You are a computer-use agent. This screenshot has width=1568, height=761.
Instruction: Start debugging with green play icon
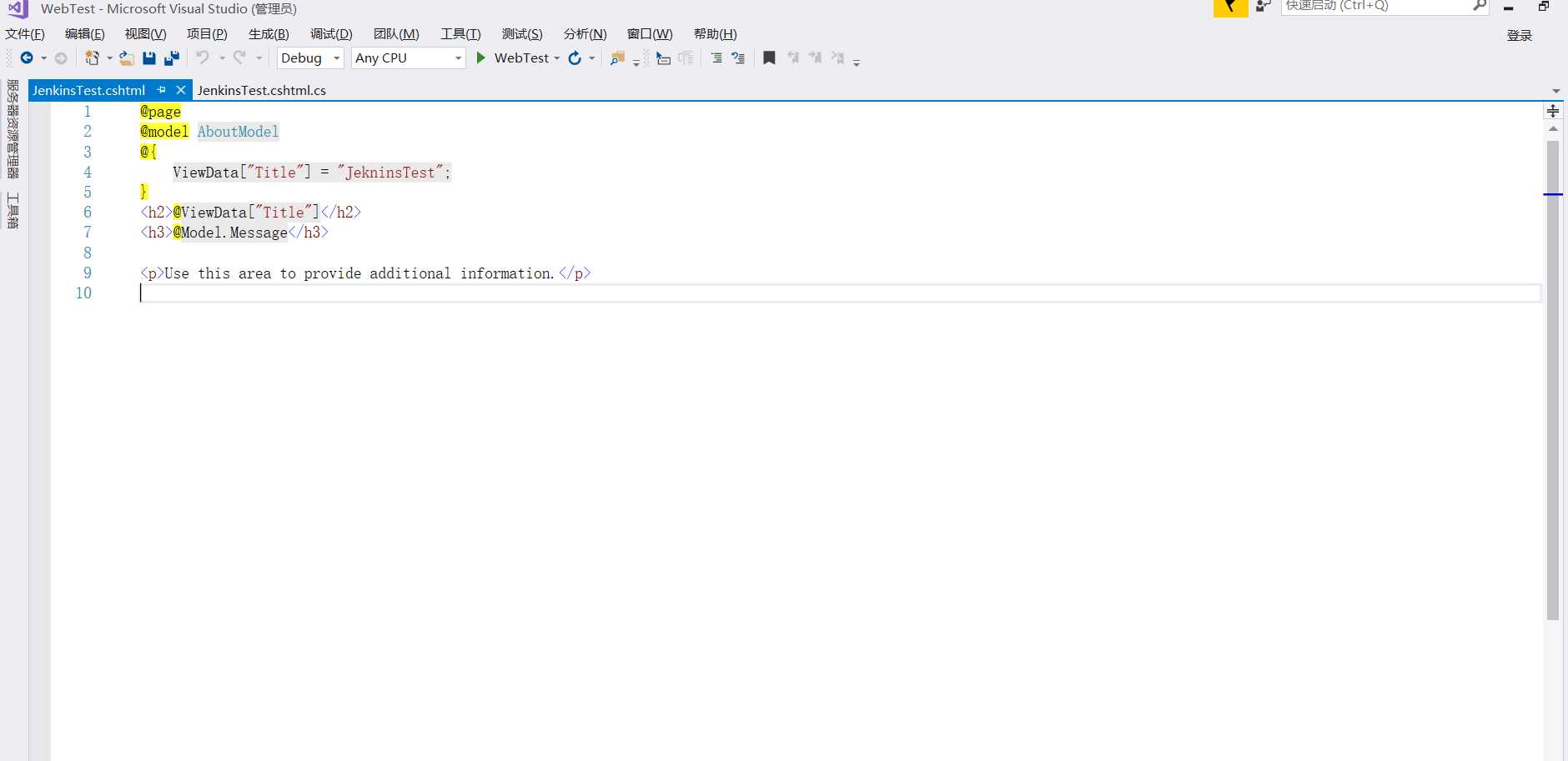480,58
